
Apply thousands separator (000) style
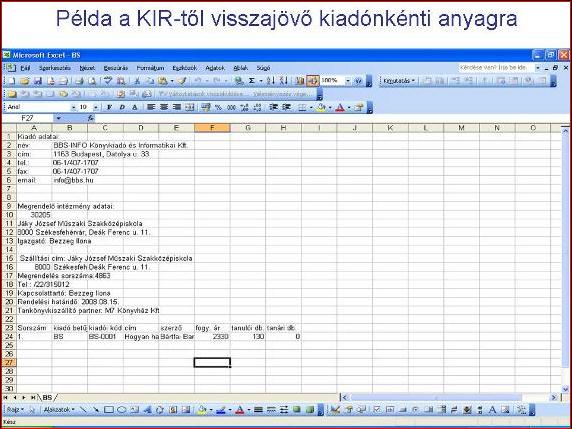[231, 107]
